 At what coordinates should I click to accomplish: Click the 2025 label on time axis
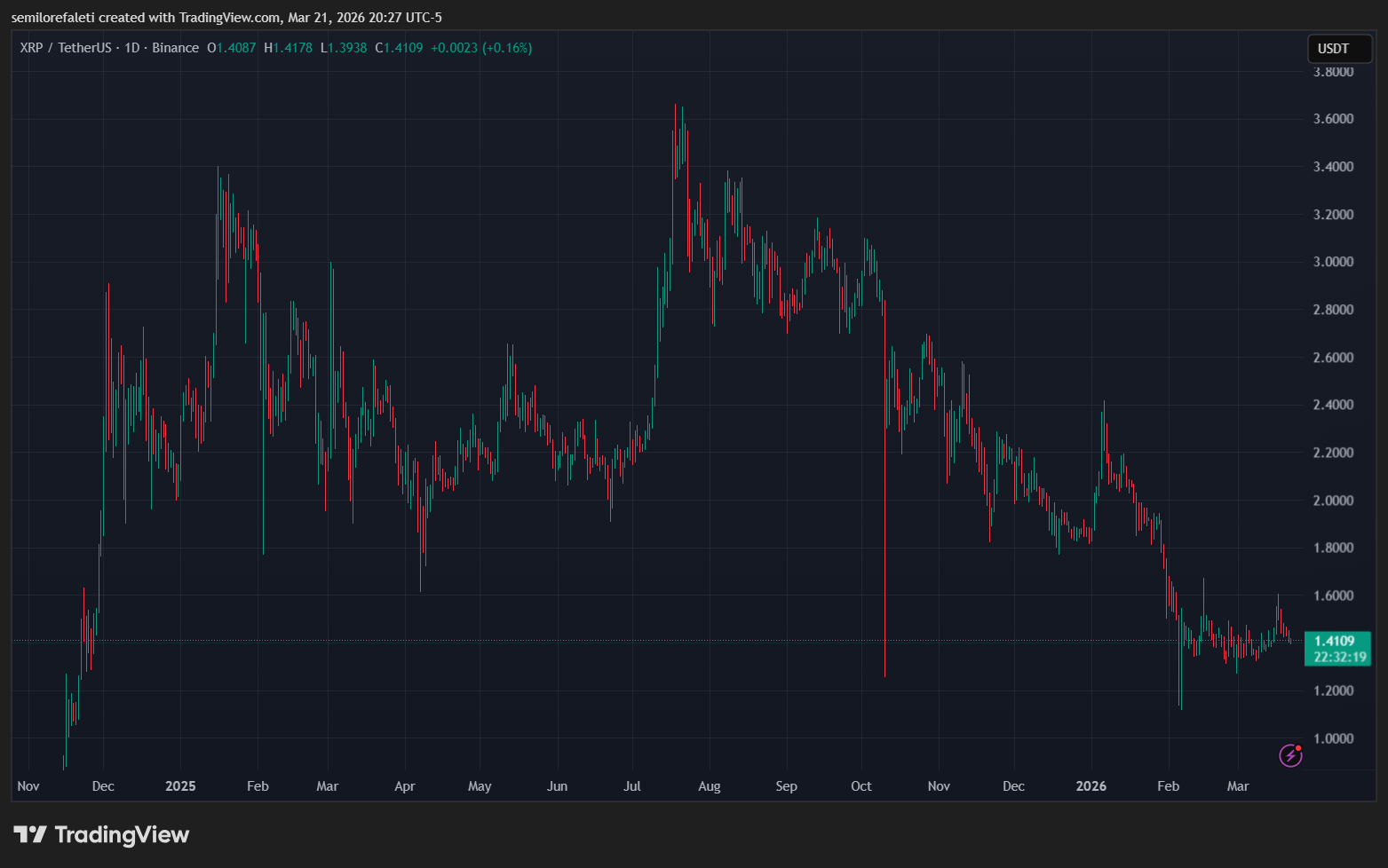pyautogui.click(x=180, y=786)
